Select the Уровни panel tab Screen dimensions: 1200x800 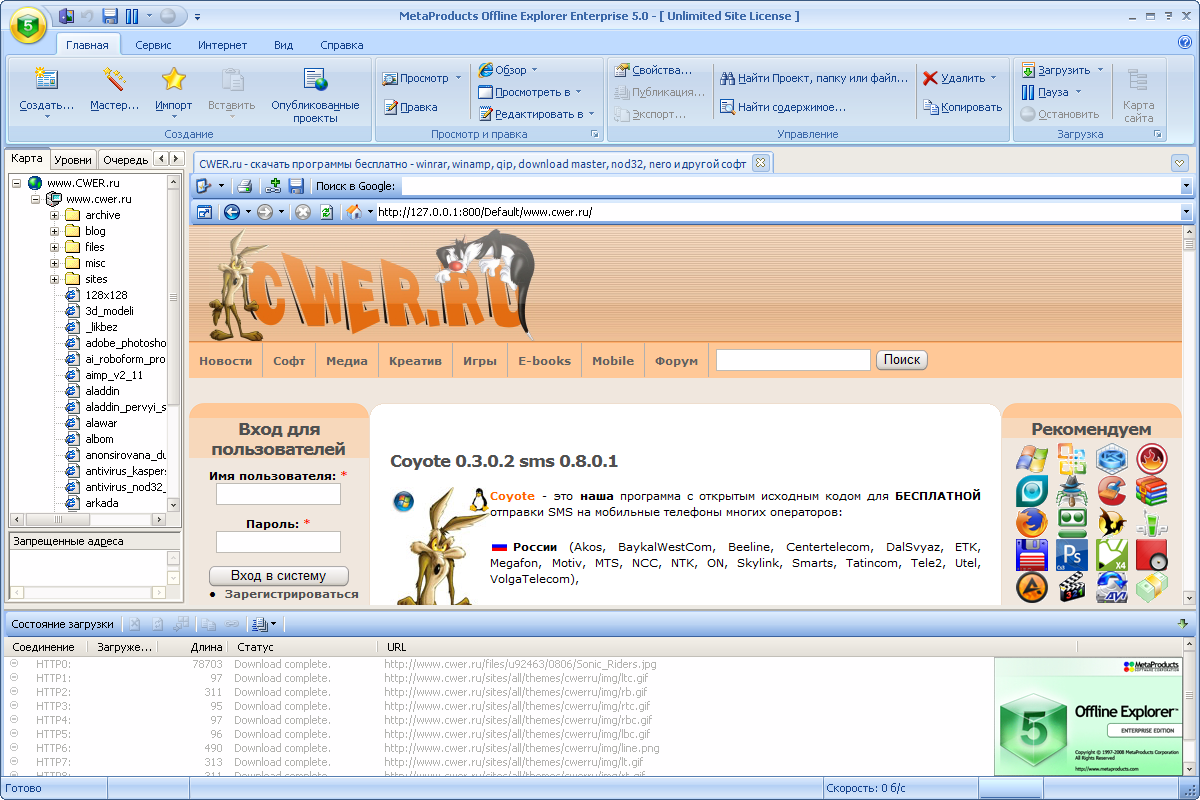[x=73, y=159]
